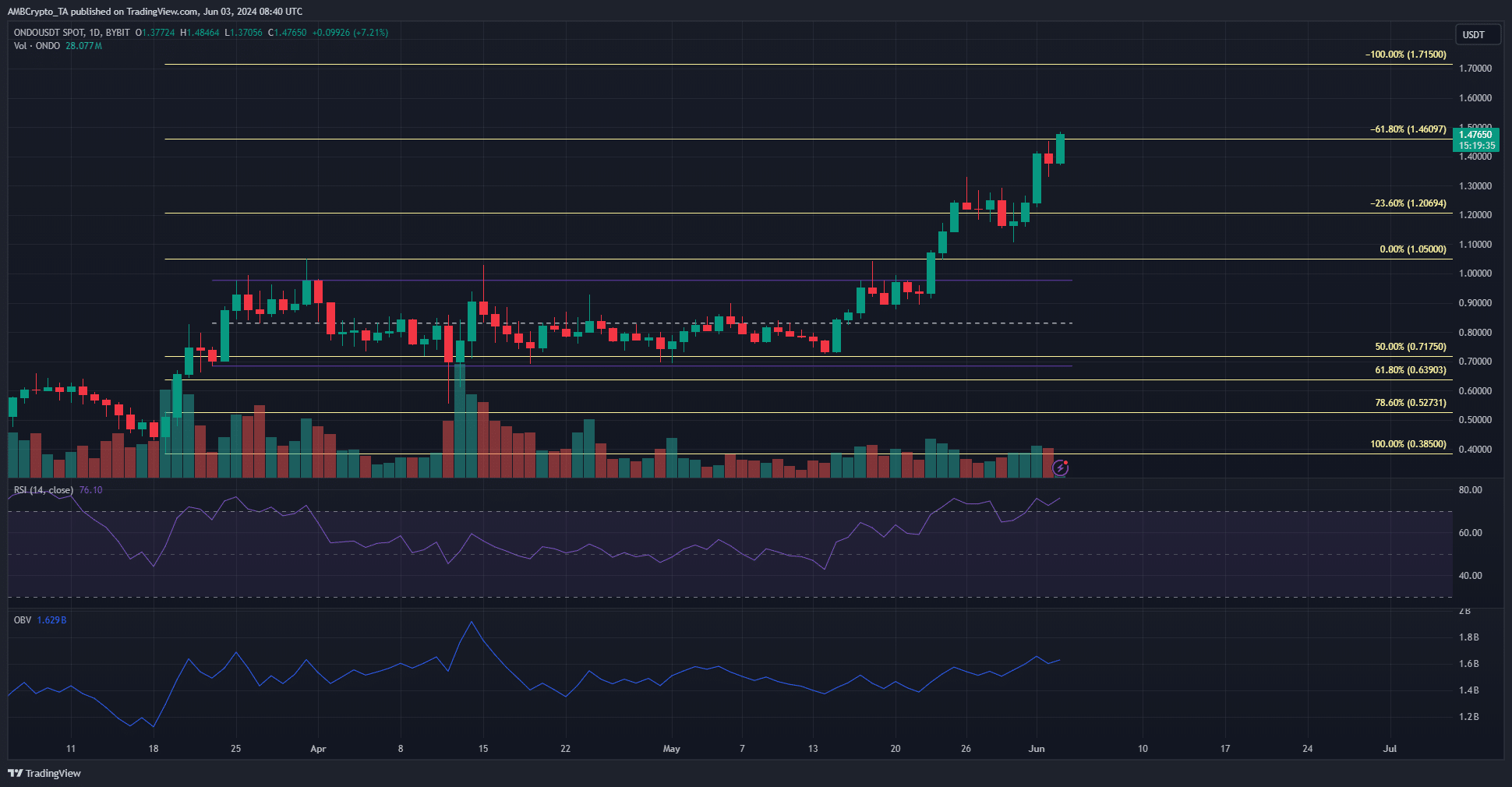Click the 61.80% (0.63903) Fibonacci label
Viewport: 1512px width, 787px height.
1410,370
